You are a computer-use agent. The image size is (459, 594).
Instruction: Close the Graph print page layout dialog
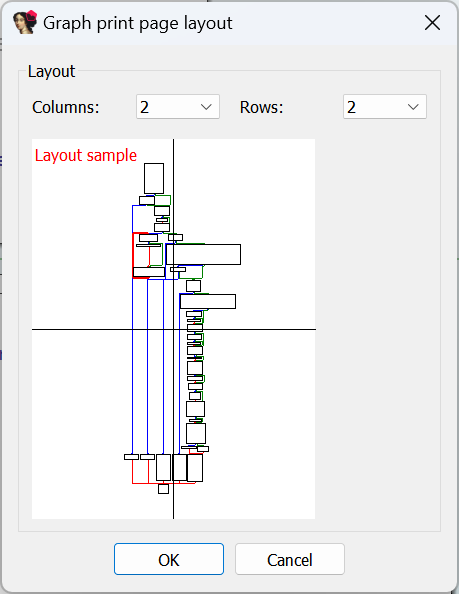432,23
